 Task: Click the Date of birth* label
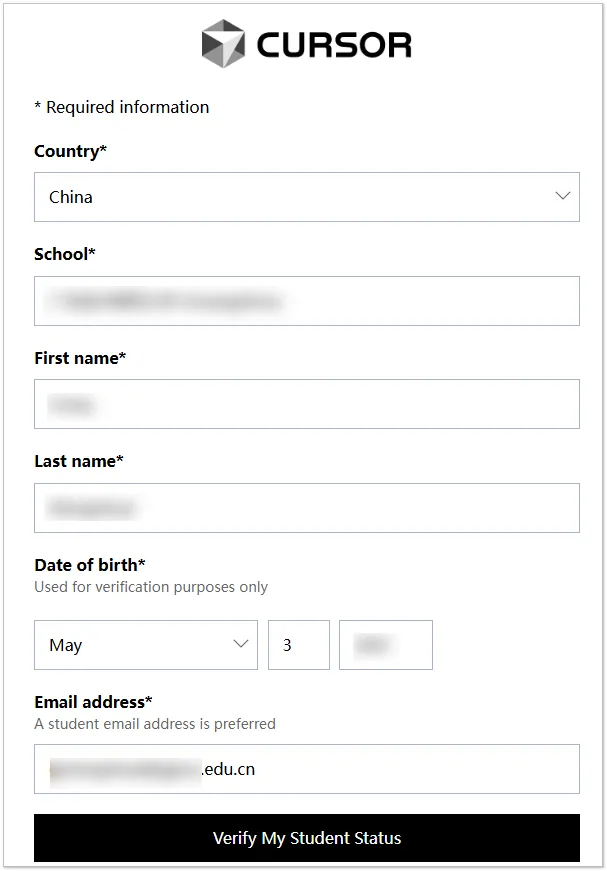point(90,565)
